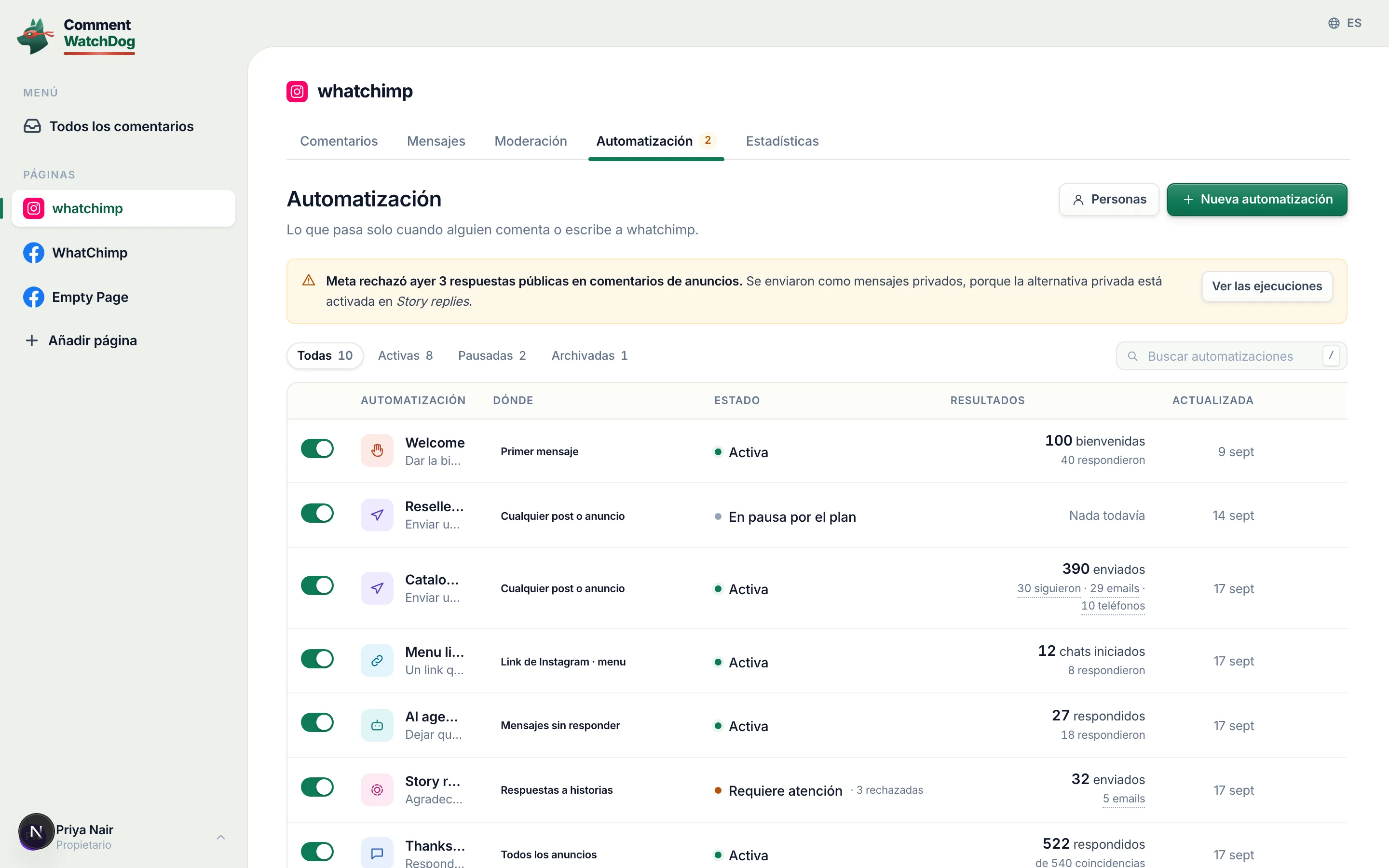Toggle the Catalog automation switch

click(x=317, y=585)
